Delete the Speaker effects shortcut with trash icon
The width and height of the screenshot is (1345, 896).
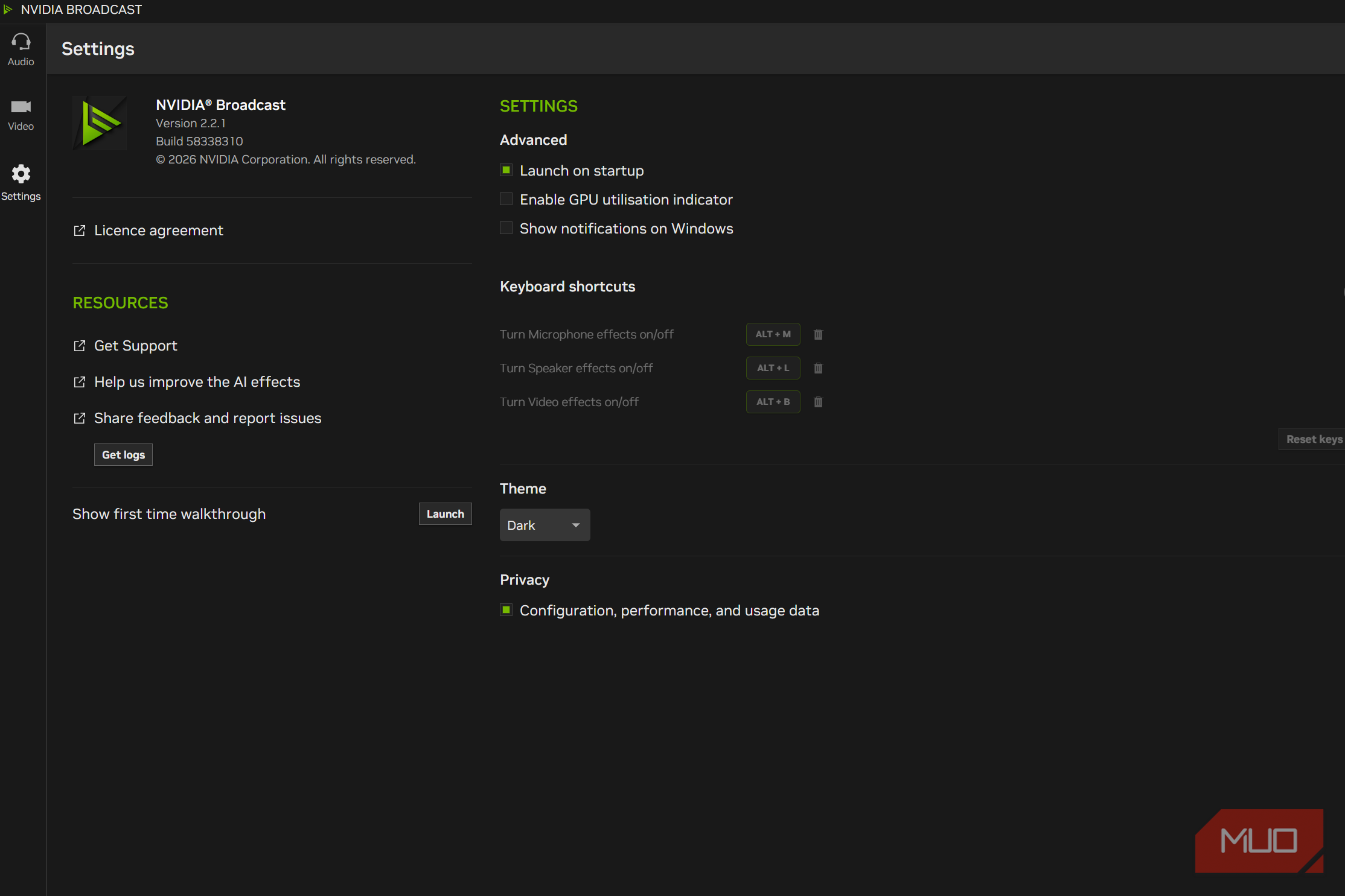click(818, 368)
